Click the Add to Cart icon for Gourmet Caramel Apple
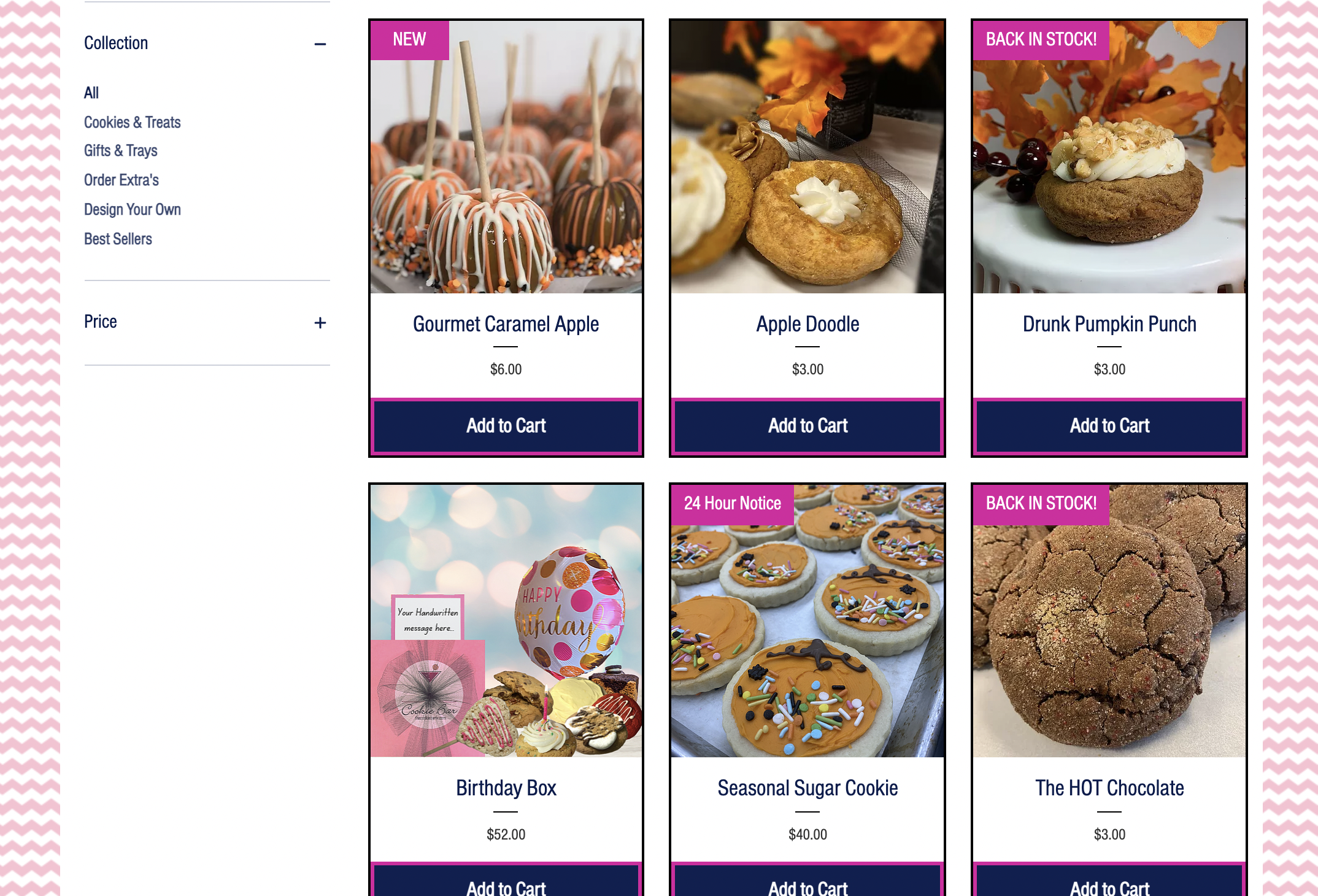The width and height of the screenshot is (1318, 896). tap(506, 426)
